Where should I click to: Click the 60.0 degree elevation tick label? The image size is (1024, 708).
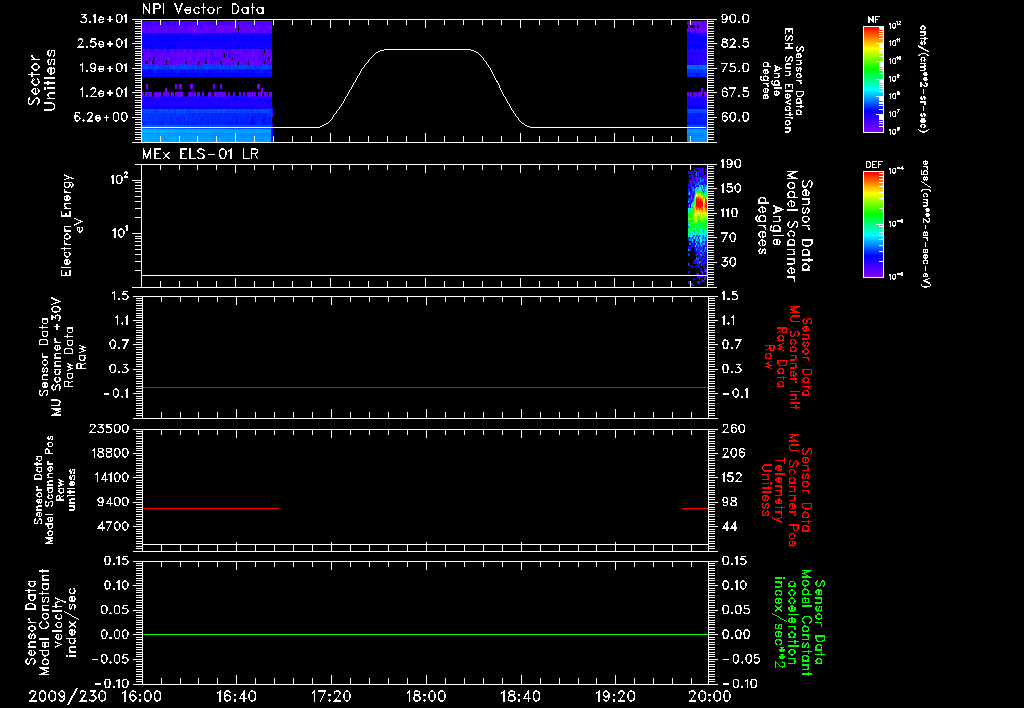(x=735, y=117)
